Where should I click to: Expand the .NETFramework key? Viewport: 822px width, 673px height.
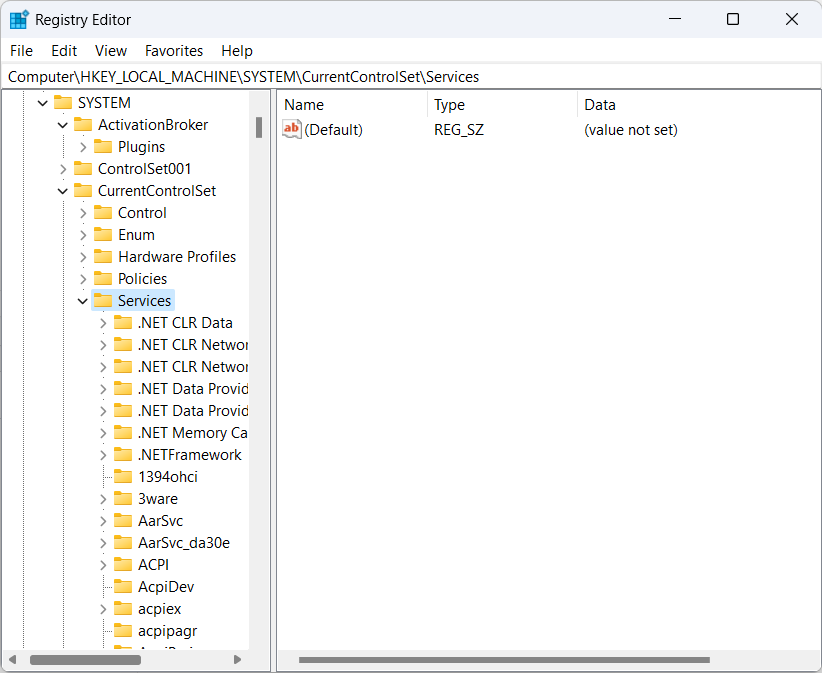coord(103,455)
